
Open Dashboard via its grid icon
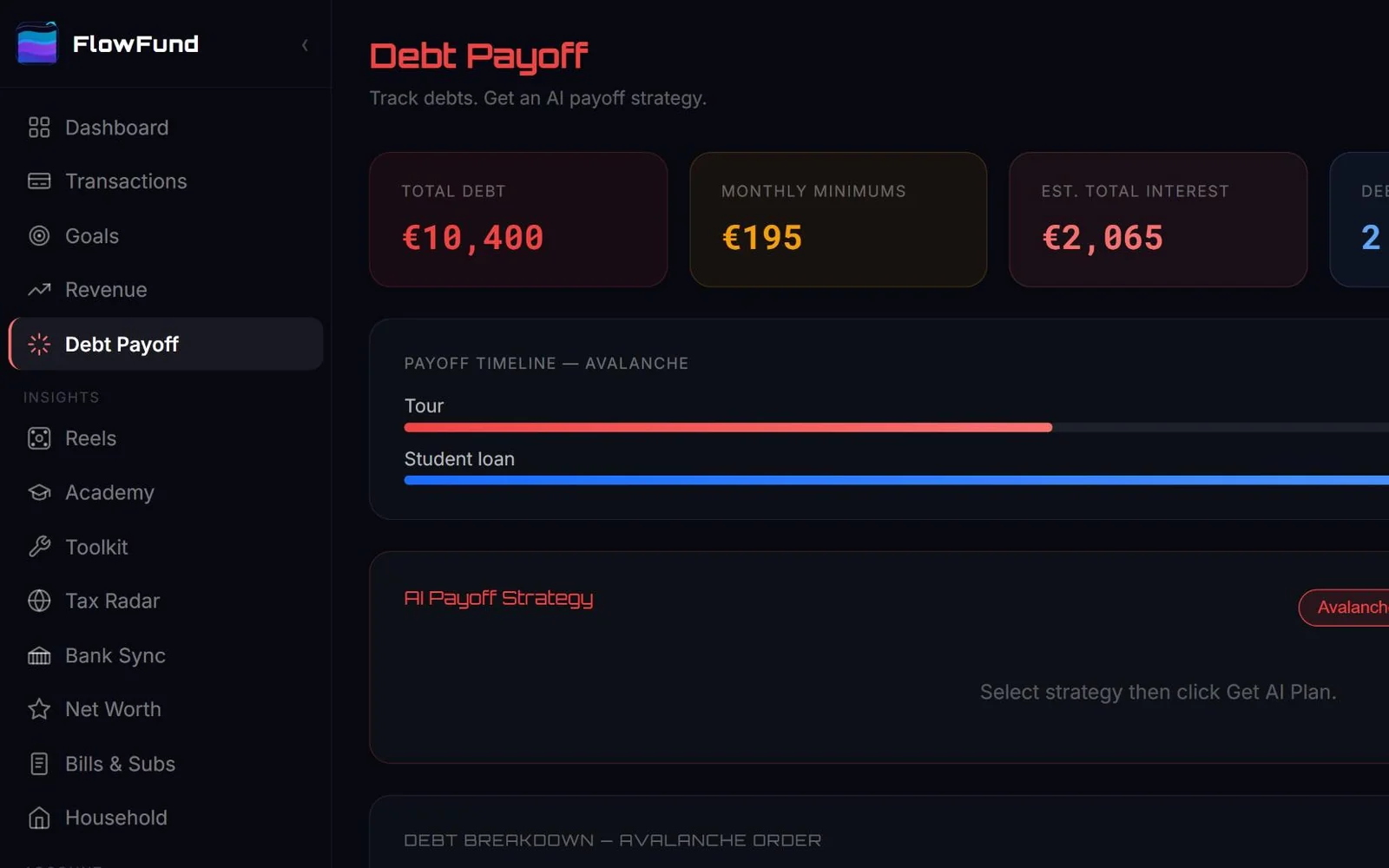tap(39, 128)
